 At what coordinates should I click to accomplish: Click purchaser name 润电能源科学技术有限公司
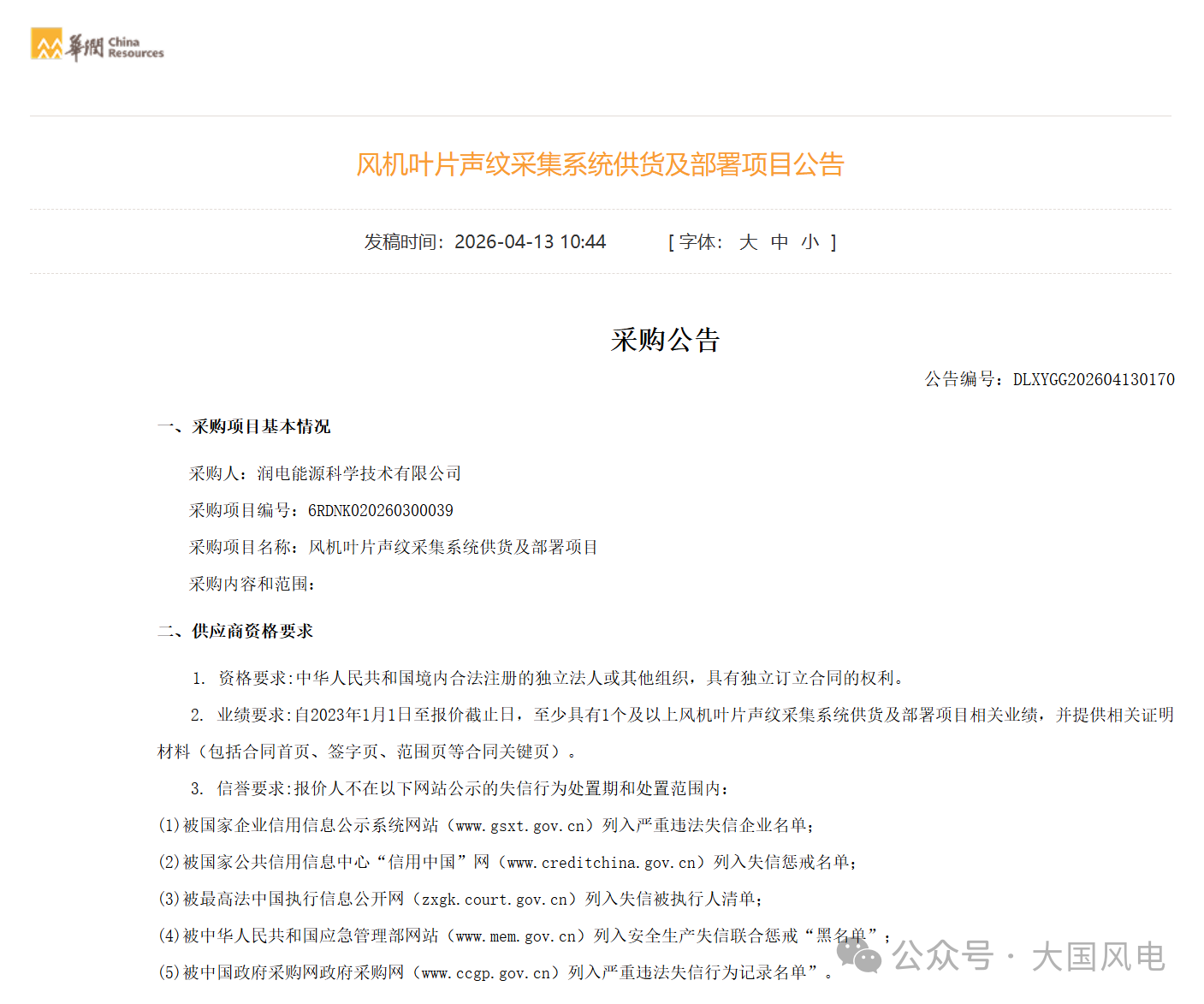[359, 473]
